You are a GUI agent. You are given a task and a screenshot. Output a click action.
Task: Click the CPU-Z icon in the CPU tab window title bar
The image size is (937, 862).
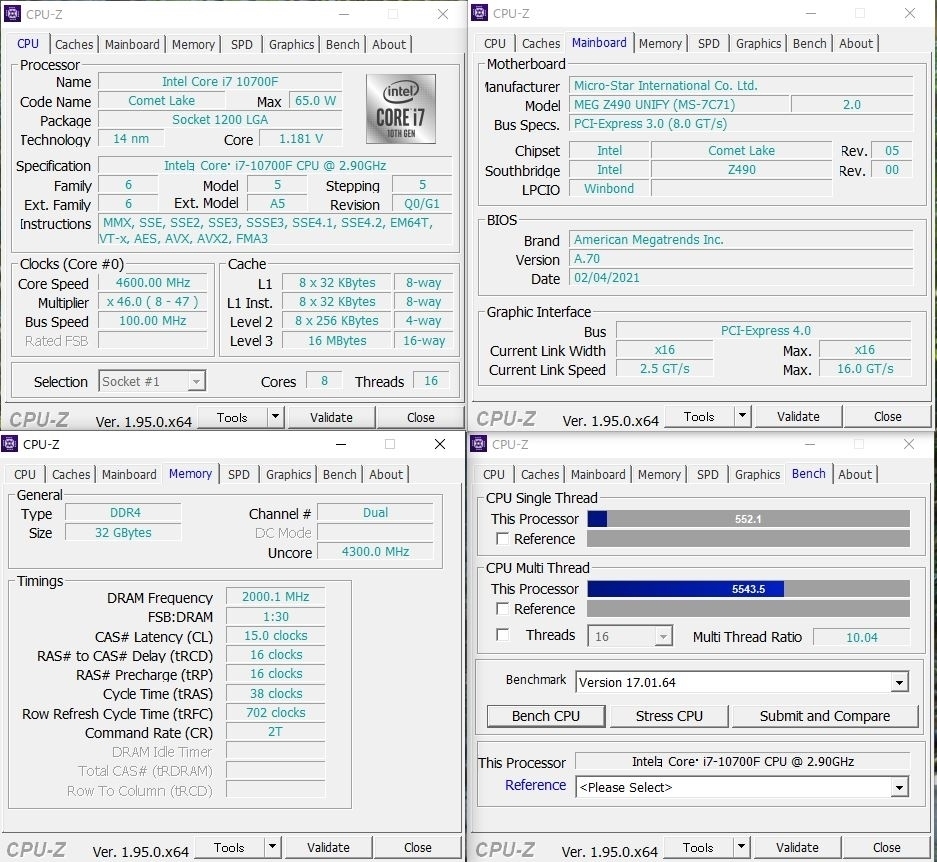(12, 14)
